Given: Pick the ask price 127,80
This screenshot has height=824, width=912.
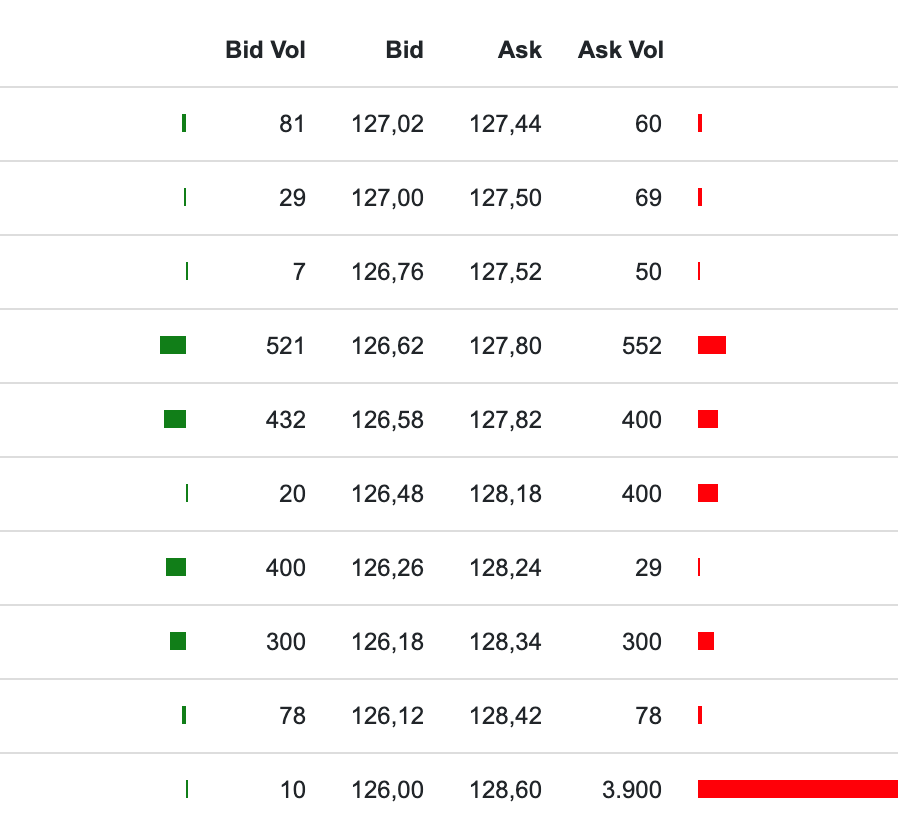Looking at the screenshot, I should pyautogui.click(x=505, y=346).
